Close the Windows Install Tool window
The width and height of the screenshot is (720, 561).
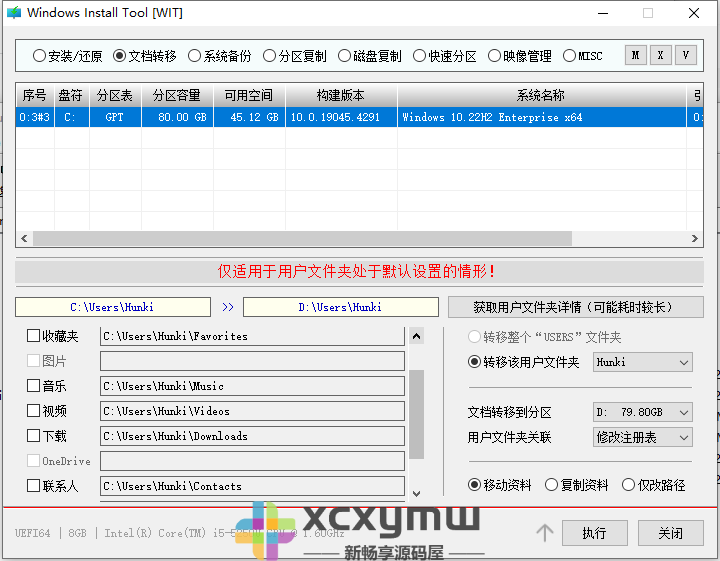(694, 13)
